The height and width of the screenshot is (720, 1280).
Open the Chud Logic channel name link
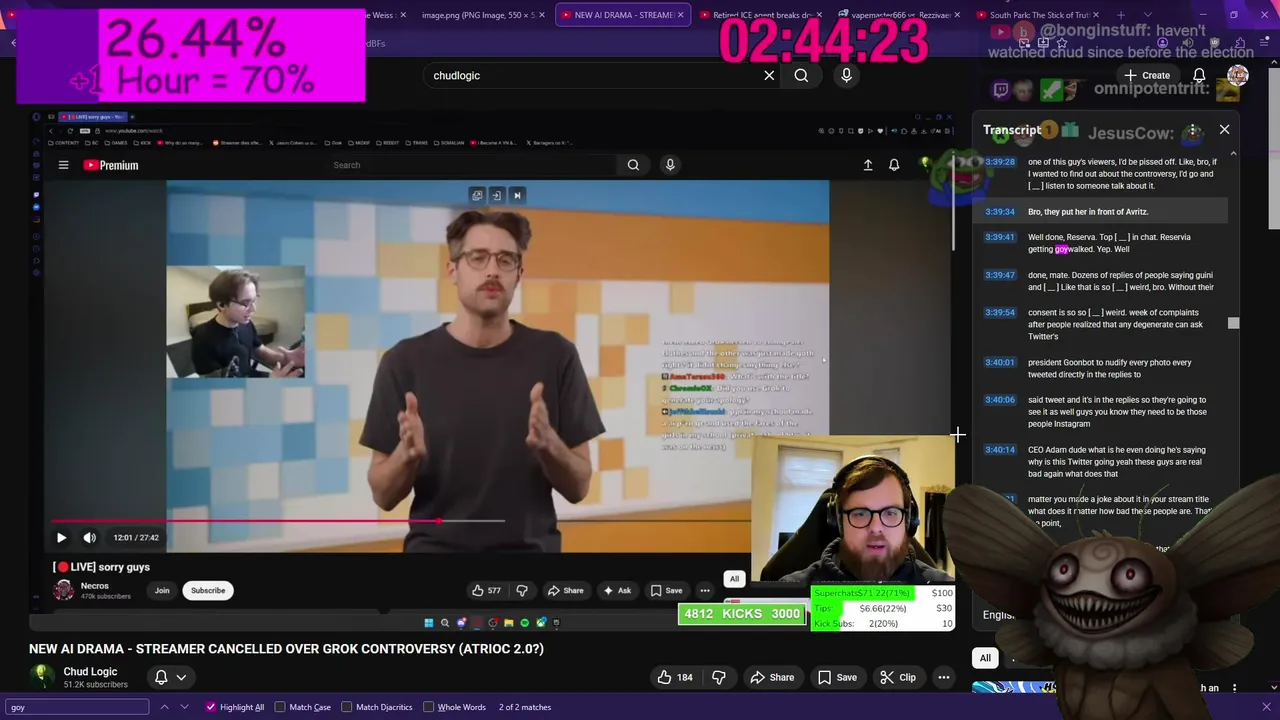click(90, 672)
